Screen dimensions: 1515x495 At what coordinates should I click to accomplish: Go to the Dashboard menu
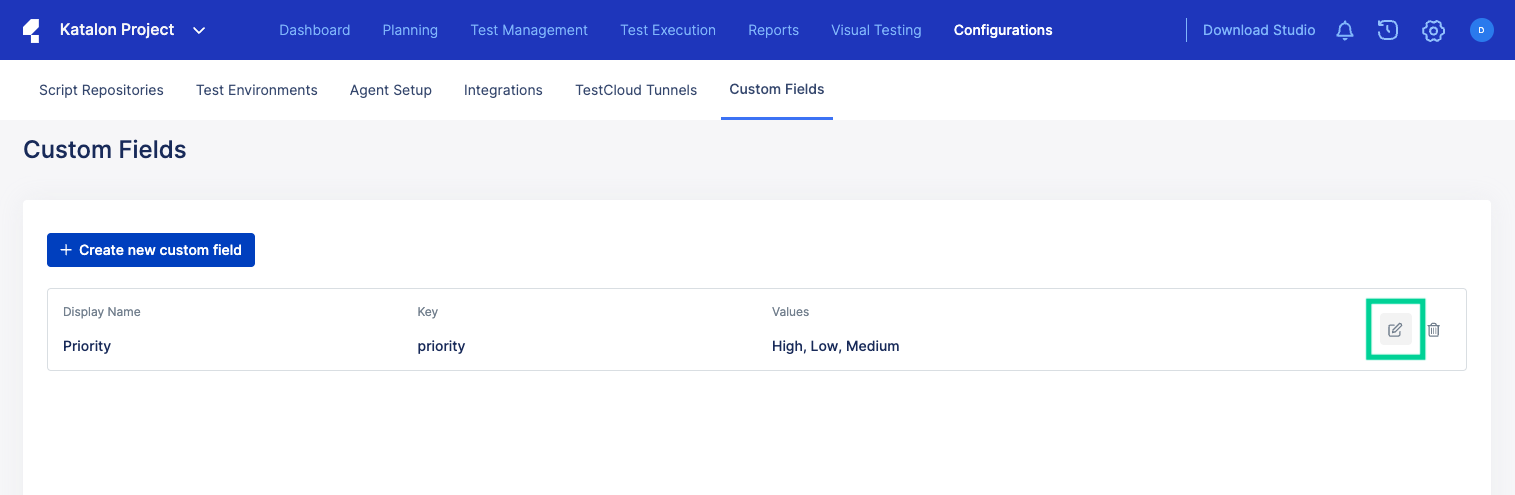pyautogui.click(x=314, y=30)
